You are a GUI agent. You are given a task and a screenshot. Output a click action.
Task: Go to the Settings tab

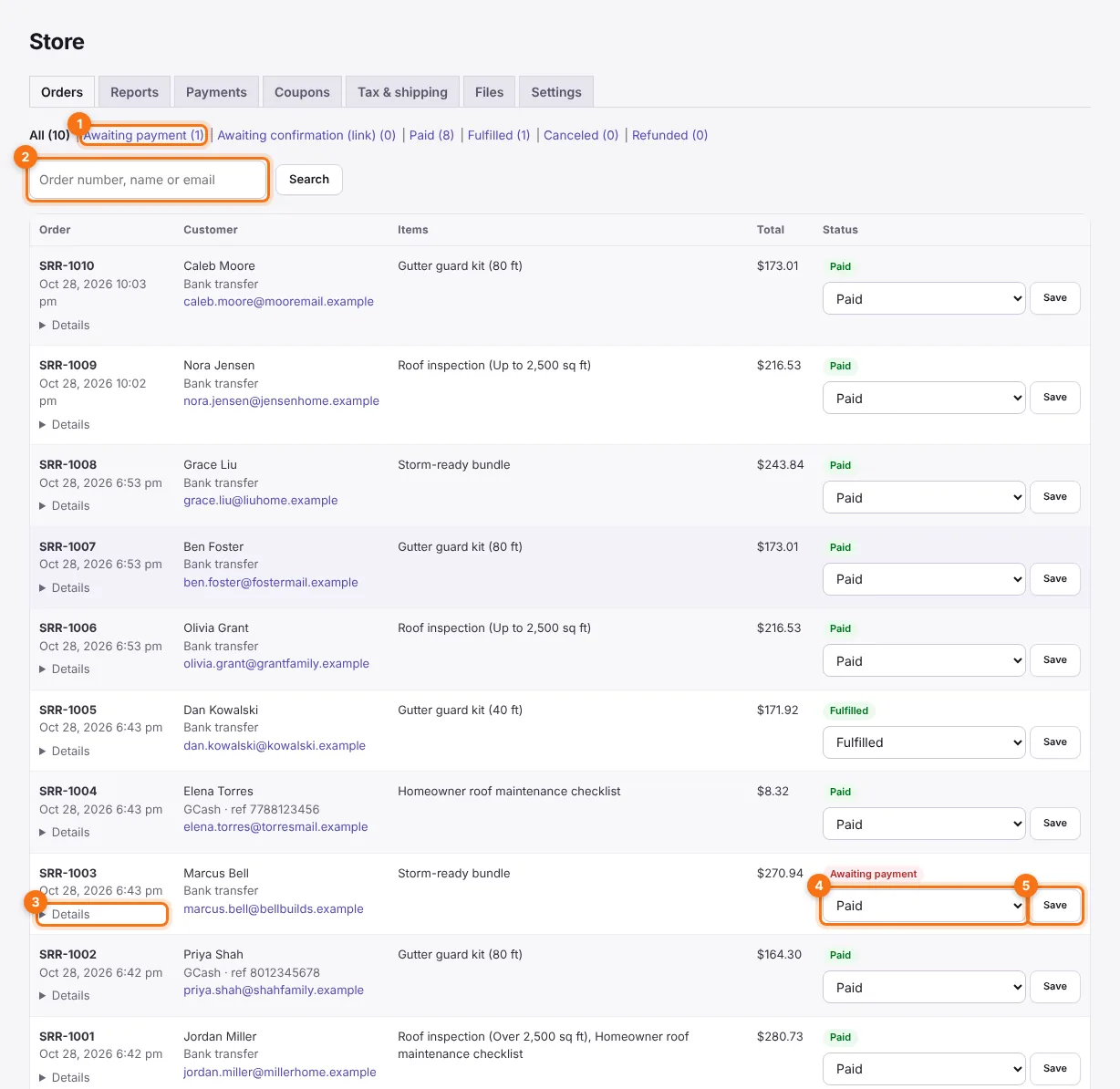click(556, 92)
